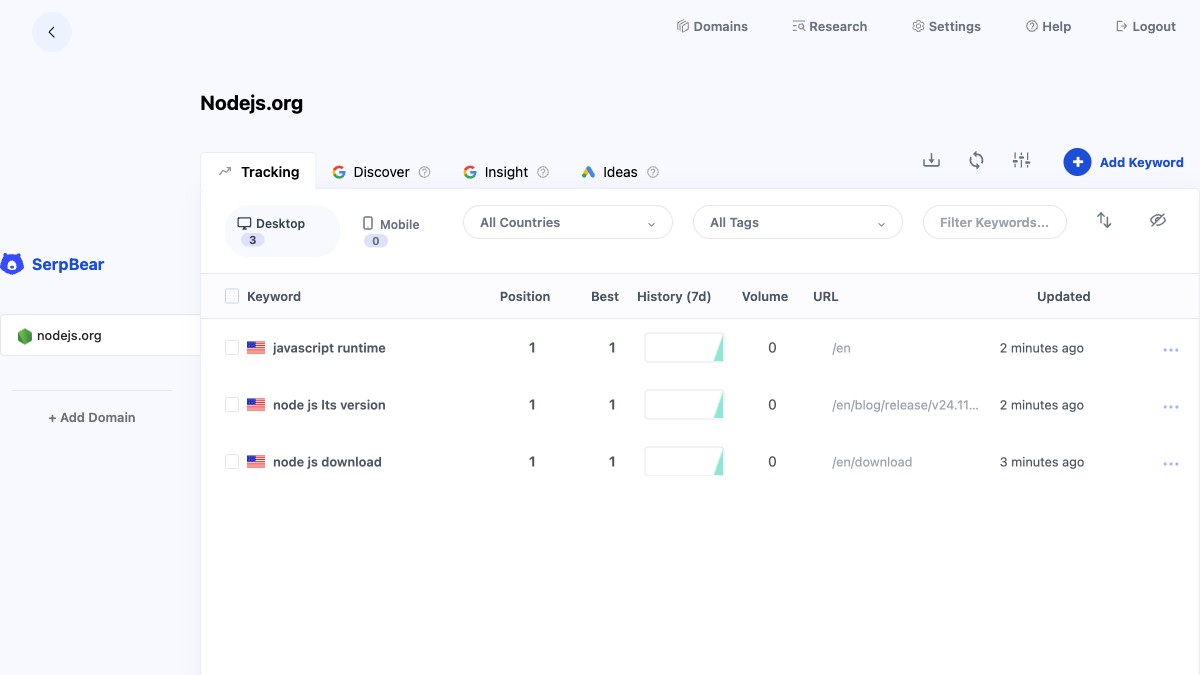Click US flag of node js download
Image resolution: width=1200 pixels, height=675 pixels.
(256, 462)
